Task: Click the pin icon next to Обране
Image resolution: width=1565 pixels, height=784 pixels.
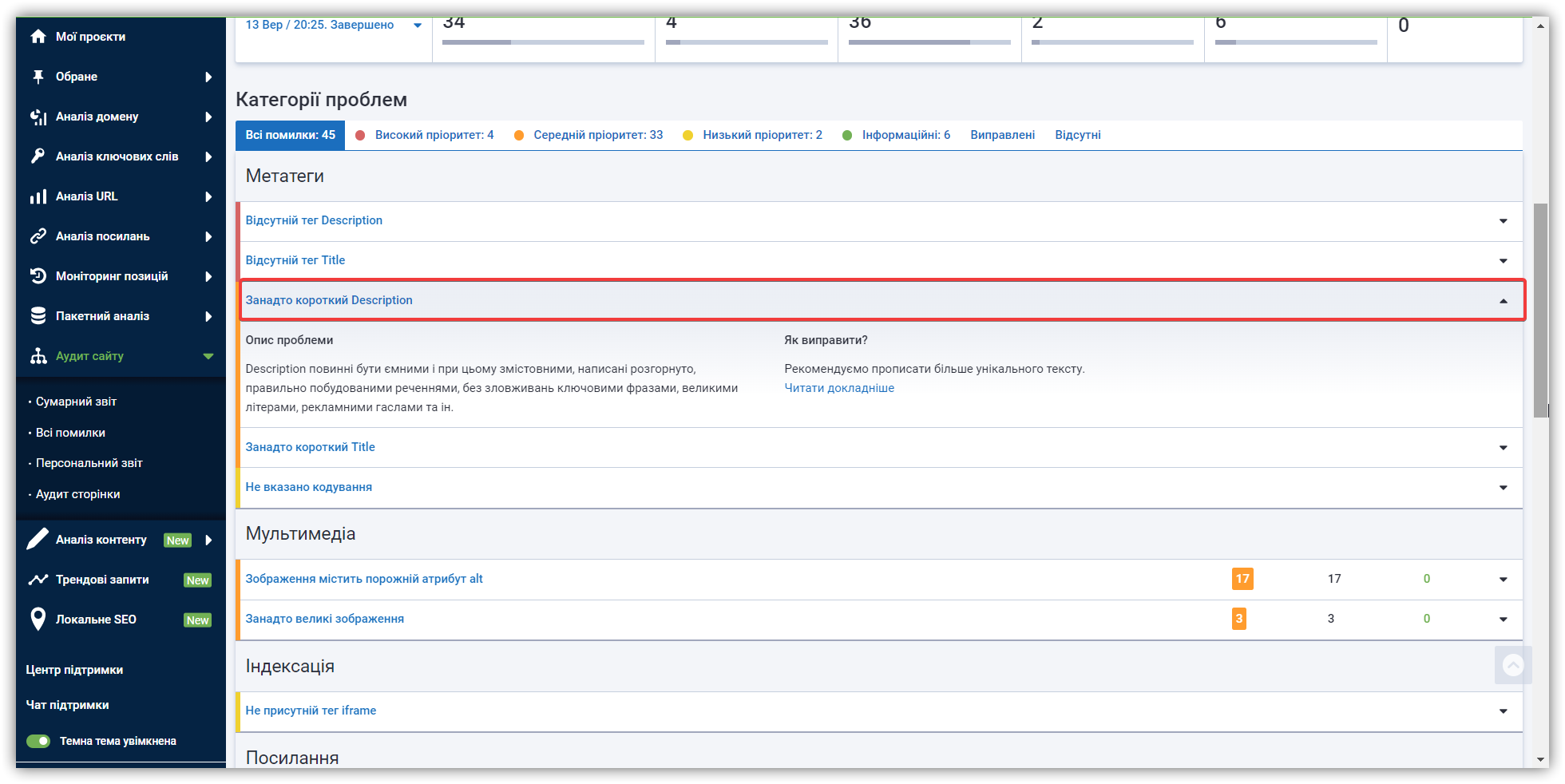Action: (x=38, y=77)
